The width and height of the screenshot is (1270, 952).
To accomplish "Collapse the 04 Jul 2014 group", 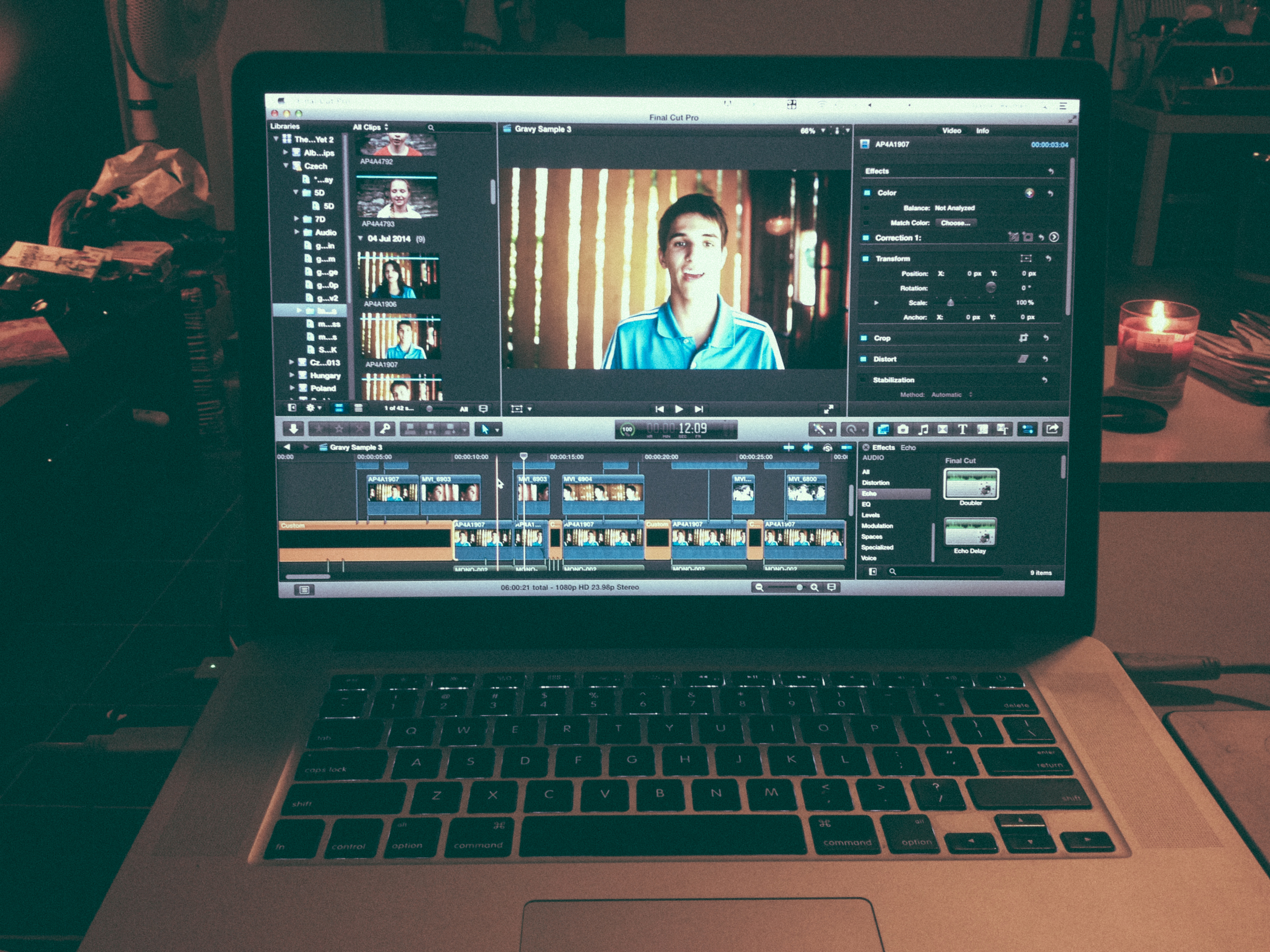I will [x=361, y=238].
